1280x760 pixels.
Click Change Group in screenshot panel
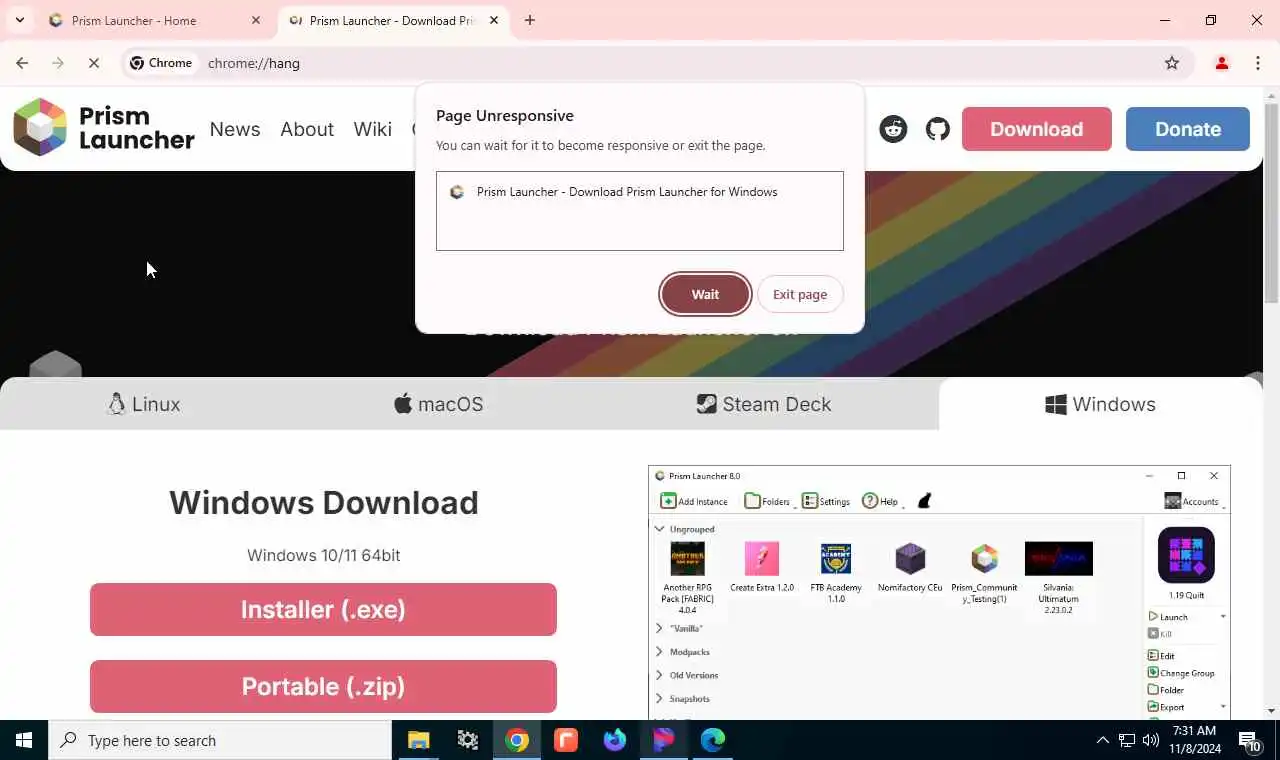pos(1181,673)
